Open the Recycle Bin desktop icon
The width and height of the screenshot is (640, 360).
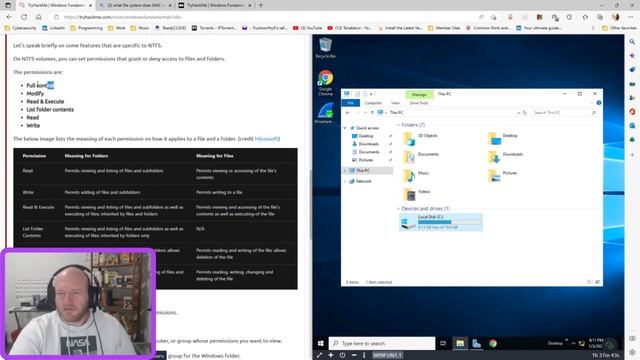[x=325, y=48]
